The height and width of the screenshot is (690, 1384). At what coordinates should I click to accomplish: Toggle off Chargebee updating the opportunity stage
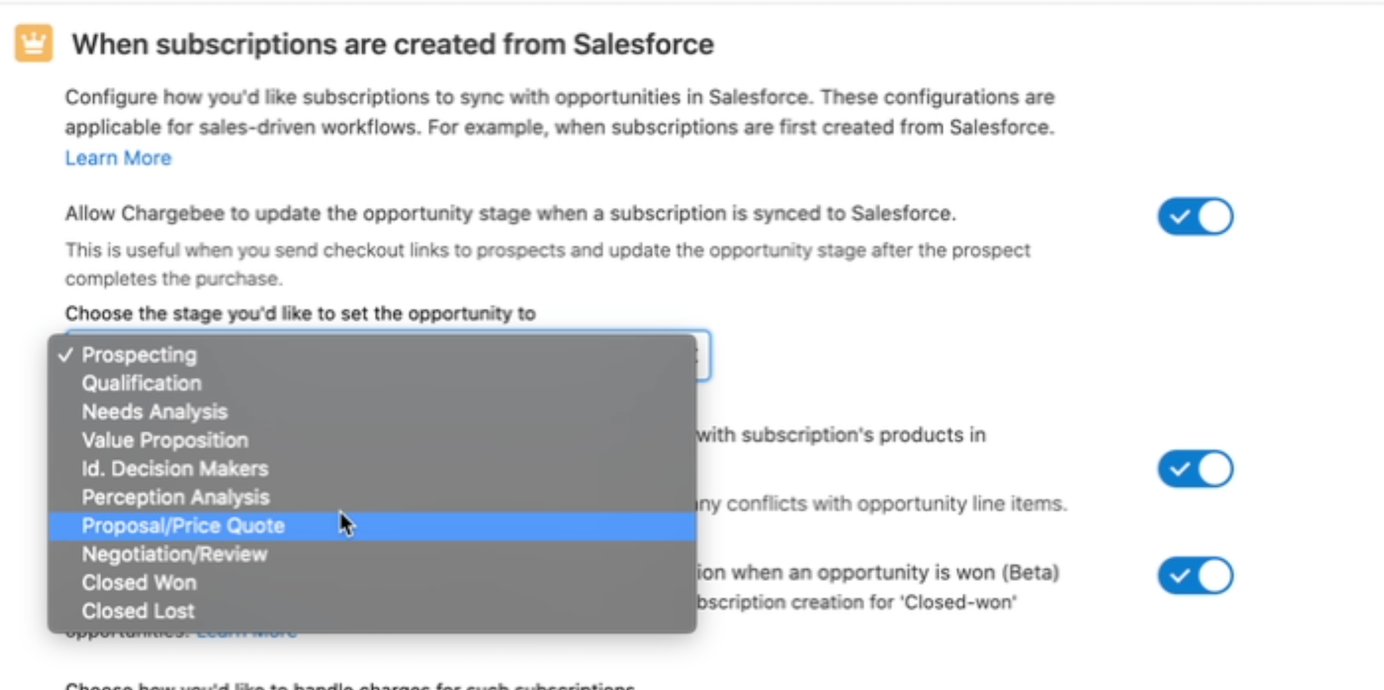(x=1195, y=217)
